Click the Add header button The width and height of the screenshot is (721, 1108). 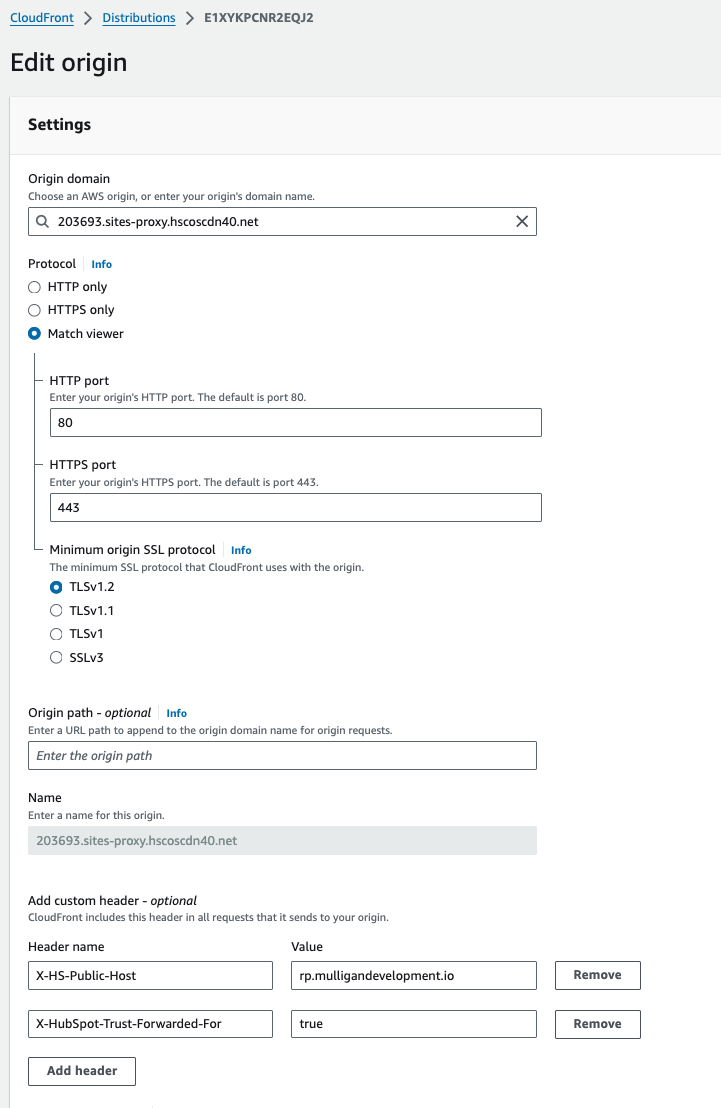pos(81,1071)
